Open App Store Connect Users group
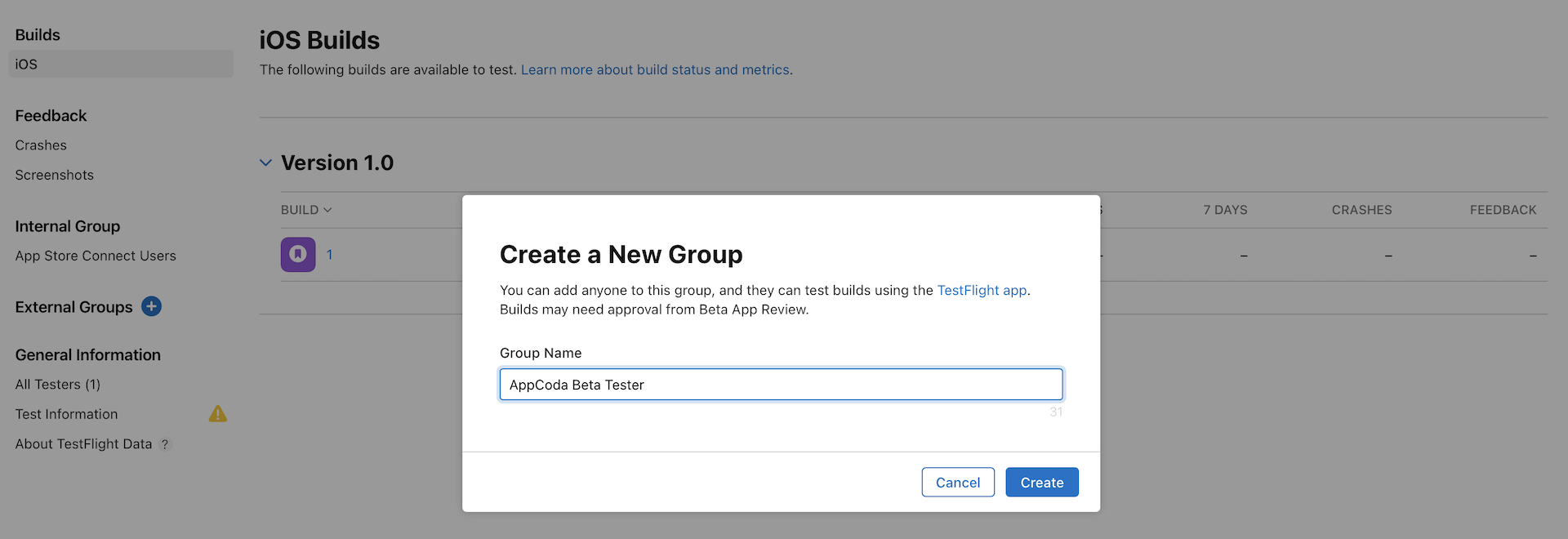 [x=96, y=256]
